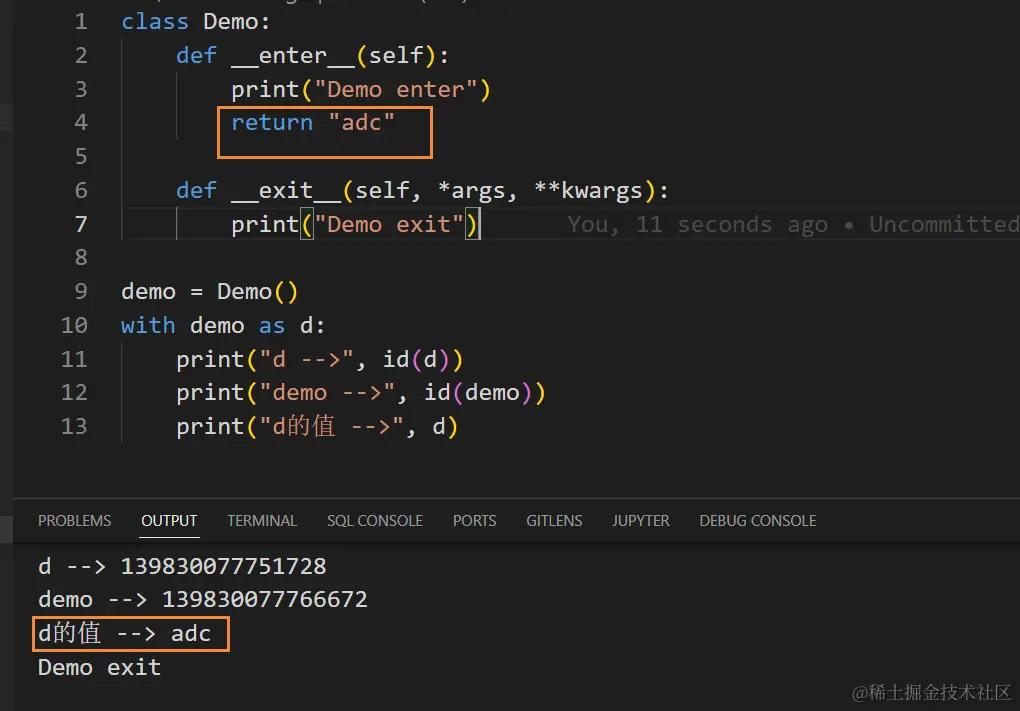Click the 'def __exit__' method definition

pos(422,191)
